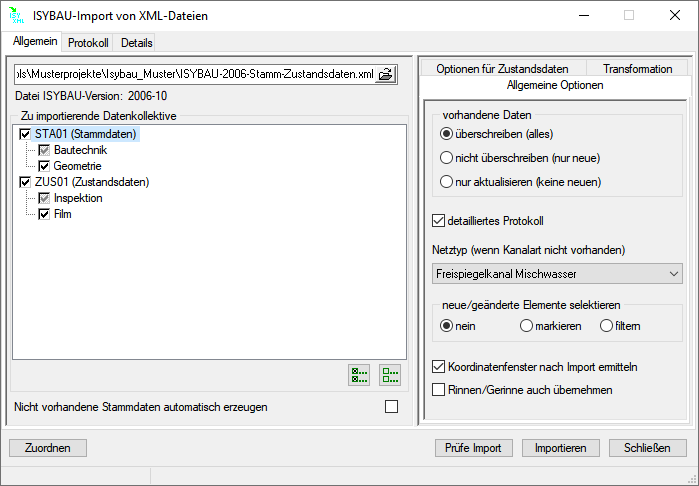This screenshot has height=486, width=699.
Task: Open Optionen für Zustandsdaten tab
Action: pos(502,69)
